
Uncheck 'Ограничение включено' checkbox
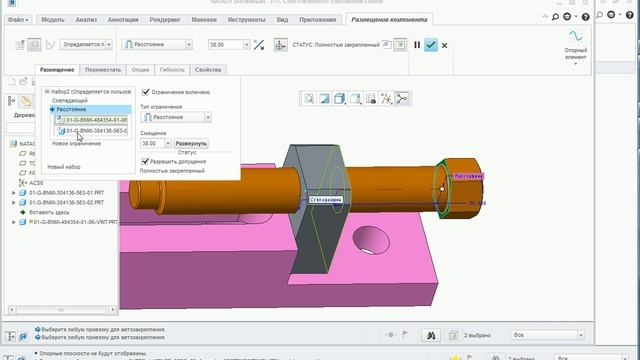point(146,92)
